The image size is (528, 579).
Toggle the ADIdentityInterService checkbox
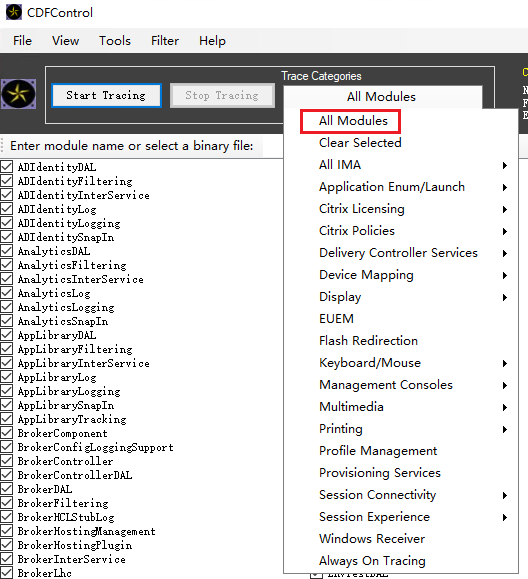pos(7,195)
